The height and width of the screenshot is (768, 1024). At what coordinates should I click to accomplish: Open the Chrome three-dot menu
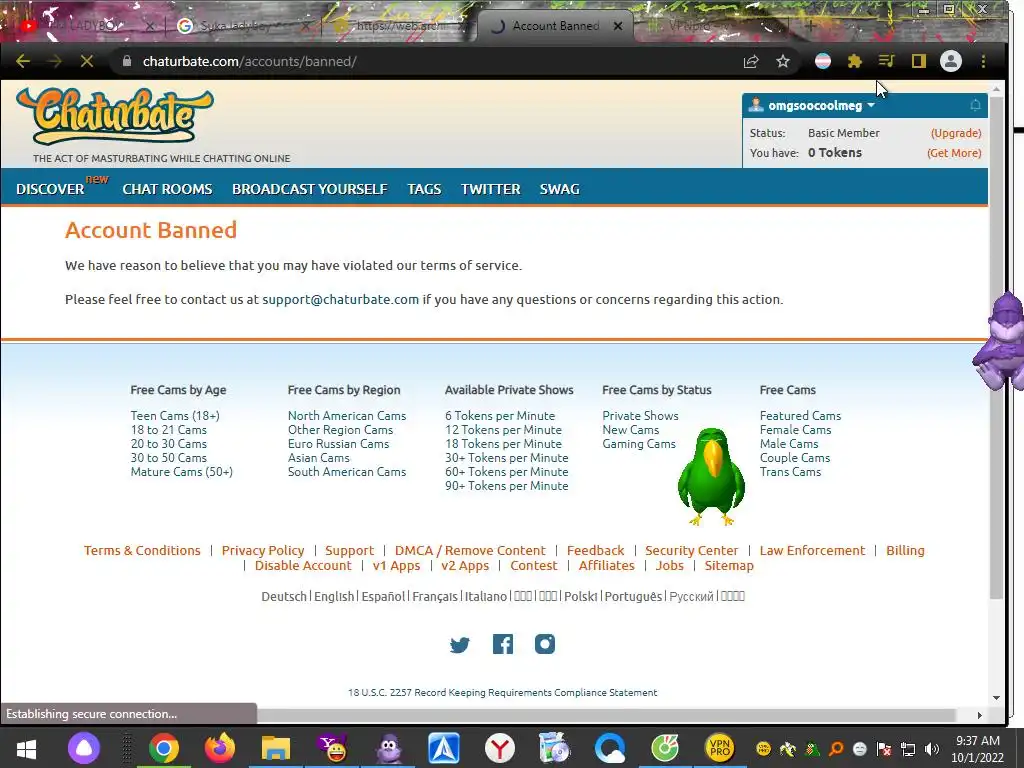click(983, 61)
